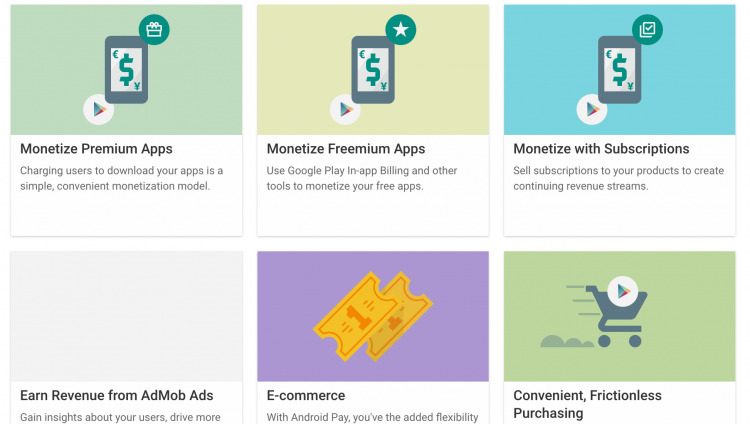Click the star badge icon on Freemium card
Viewport: 750px width, 424px height.
(x=401, y=30)
